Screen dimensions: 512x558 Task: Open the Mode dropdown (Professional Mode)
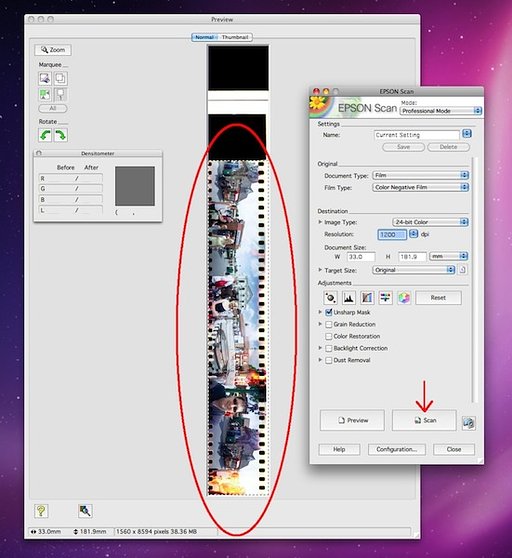[441, 111]
